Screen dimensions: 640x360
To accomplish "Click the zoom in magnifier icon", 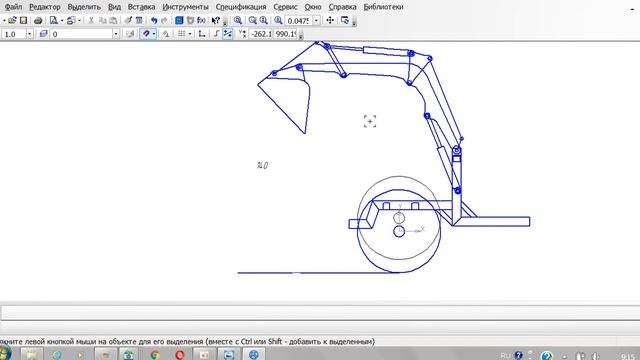I will (x=253, y=20).
